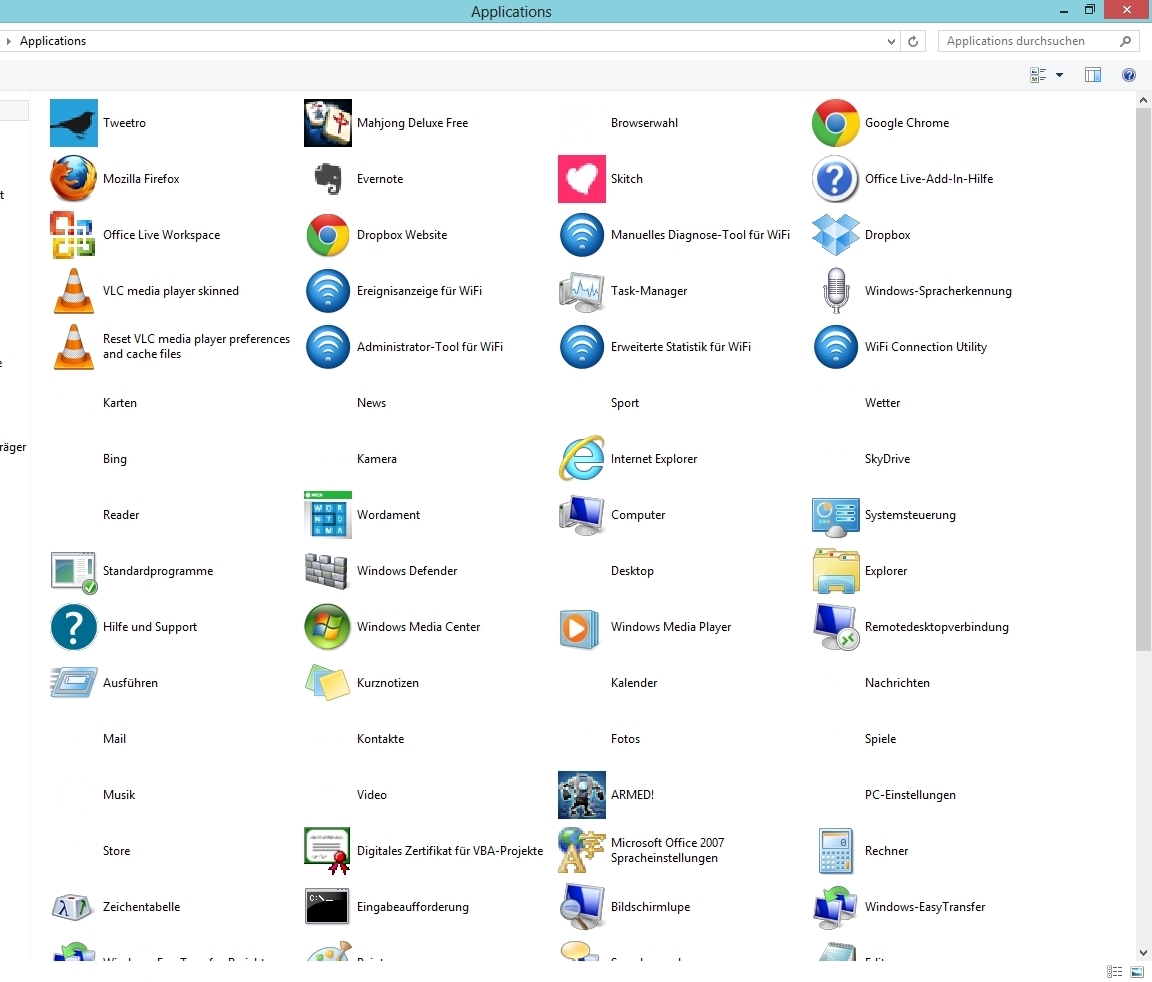Change the view layout button
The width and height of the screenshot is (1152, 982).
point(1038,75)
